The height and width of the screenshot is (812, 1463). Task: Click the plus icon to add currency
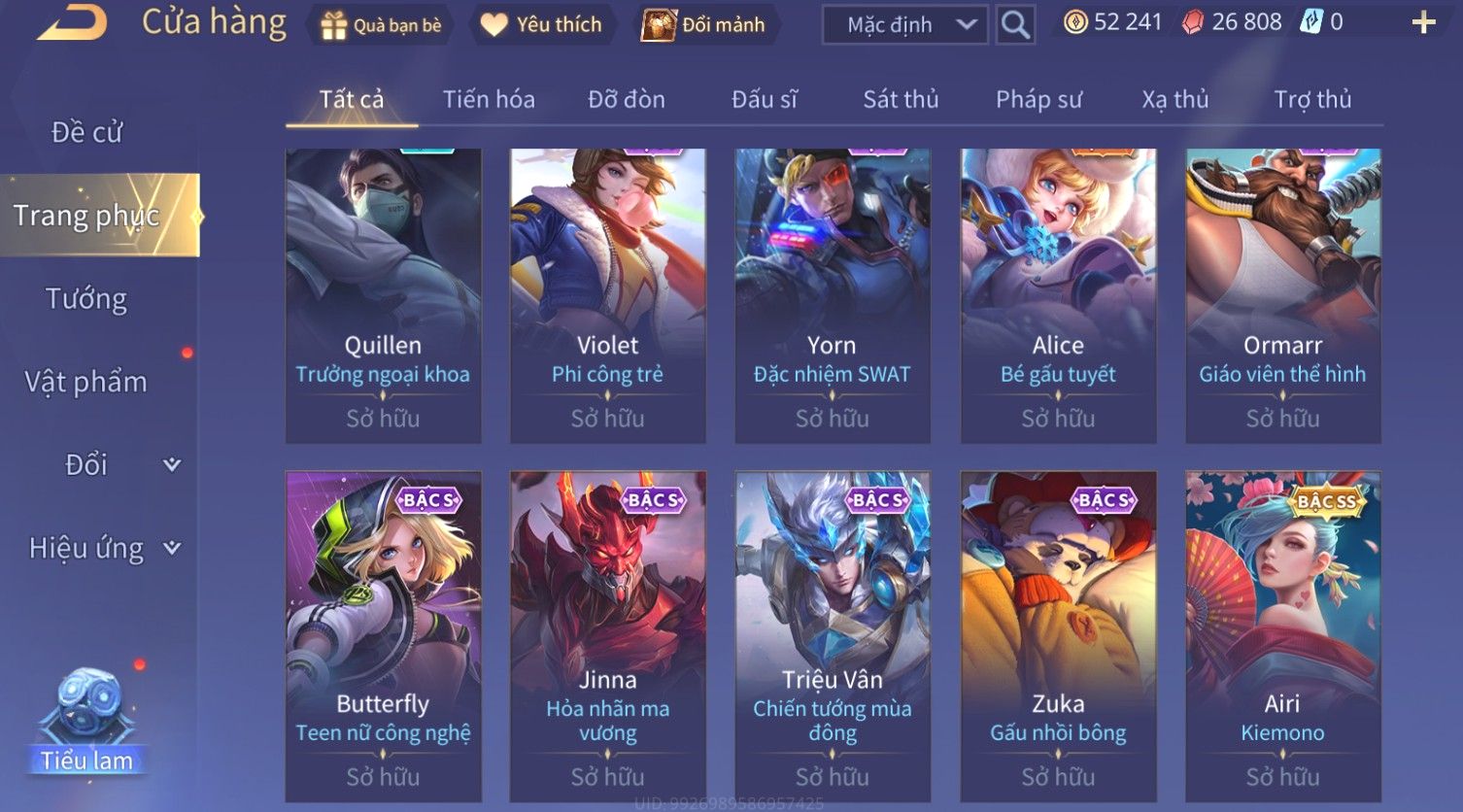[1423, 22]
